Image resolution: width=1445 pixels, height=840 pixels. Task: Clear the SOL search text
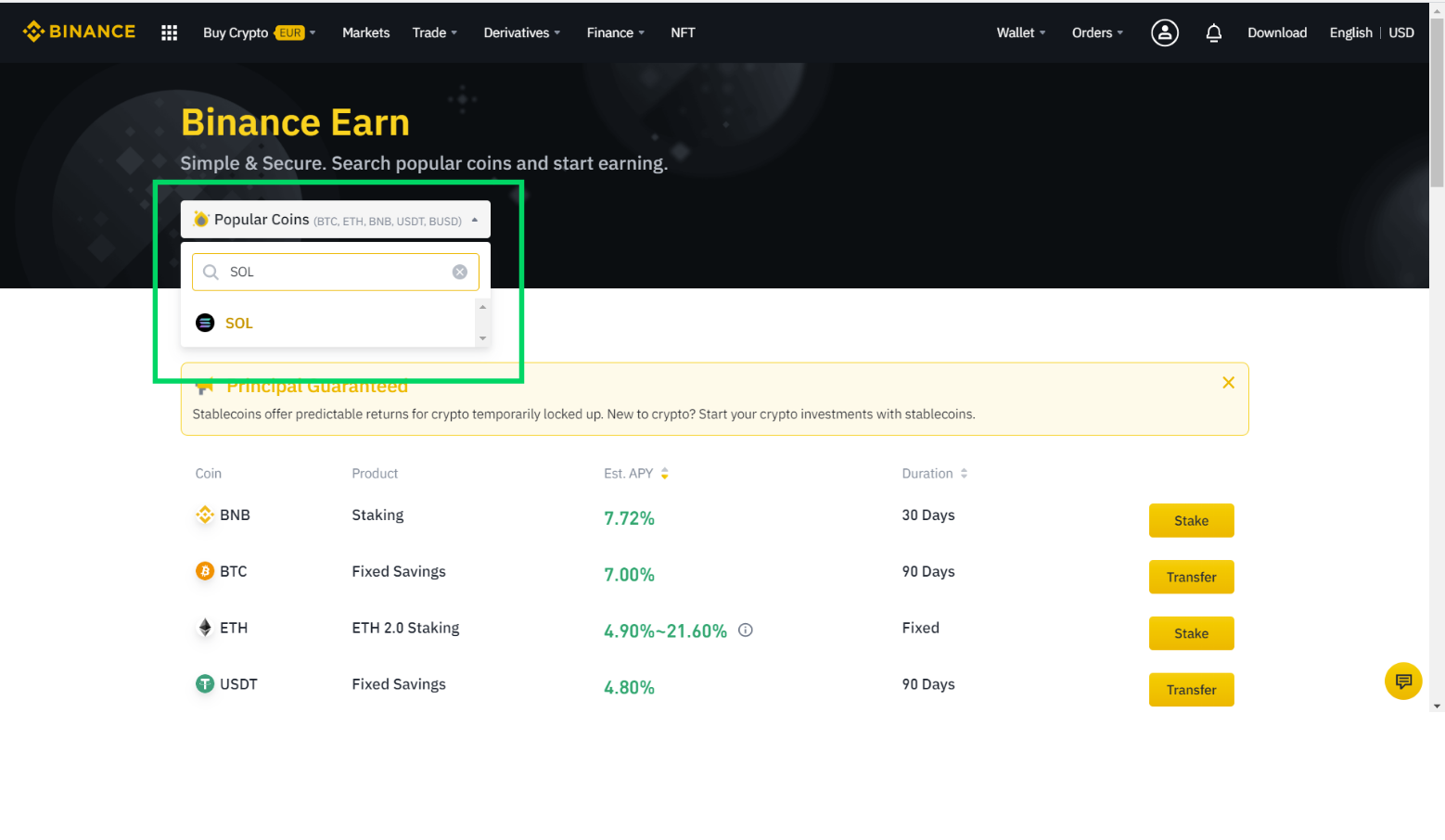[x=459, y=272]
